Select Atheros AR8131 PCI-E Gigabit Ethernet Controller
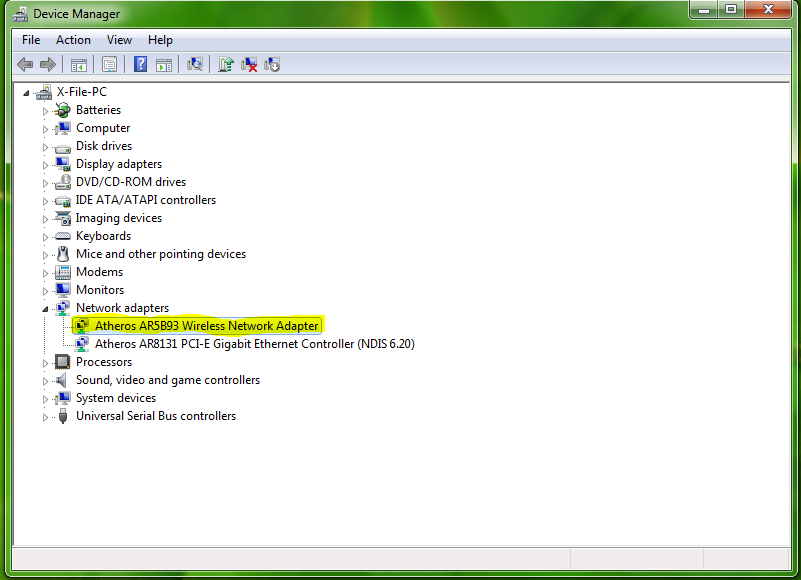Viewport: 801px width, 580px height. [x=254, y=344]
